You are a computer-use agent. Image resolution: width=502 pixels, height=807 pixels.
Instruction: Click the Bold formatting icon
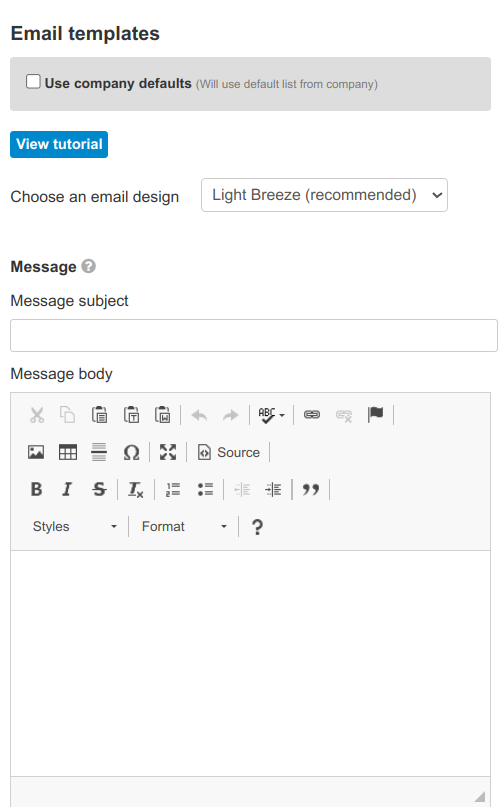pyautogui.click(x=36, y=489)
